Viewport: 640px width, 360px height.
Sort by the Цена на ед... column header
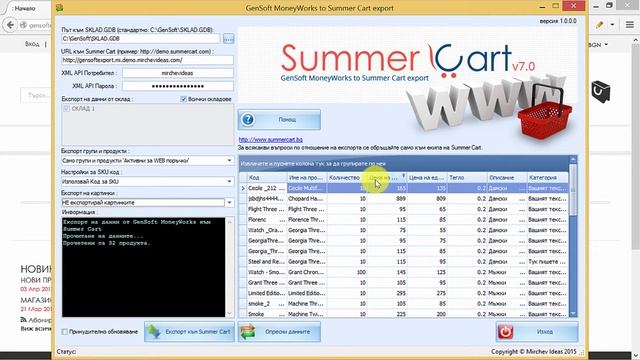pyautogui.click(x=427, y=178)
